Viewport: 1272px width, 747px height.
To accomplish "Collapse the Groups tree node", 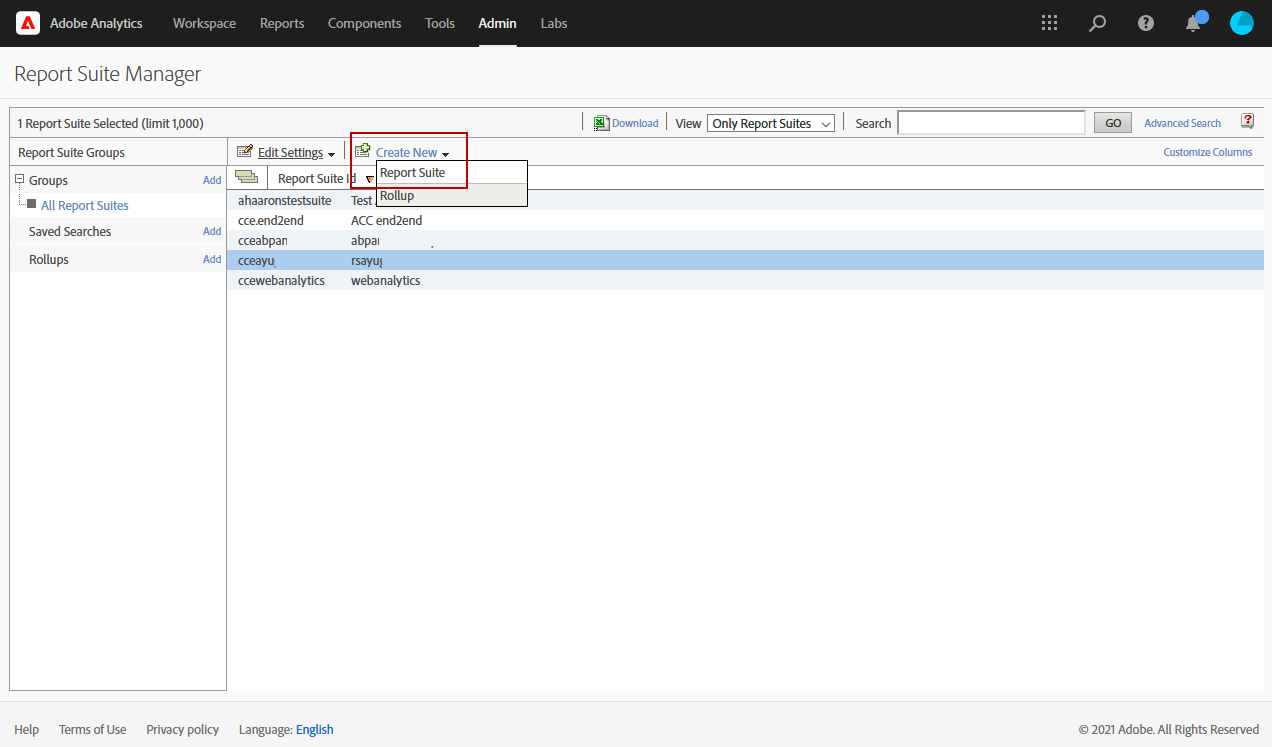I will pyautogui.click(x=19, y=179).
